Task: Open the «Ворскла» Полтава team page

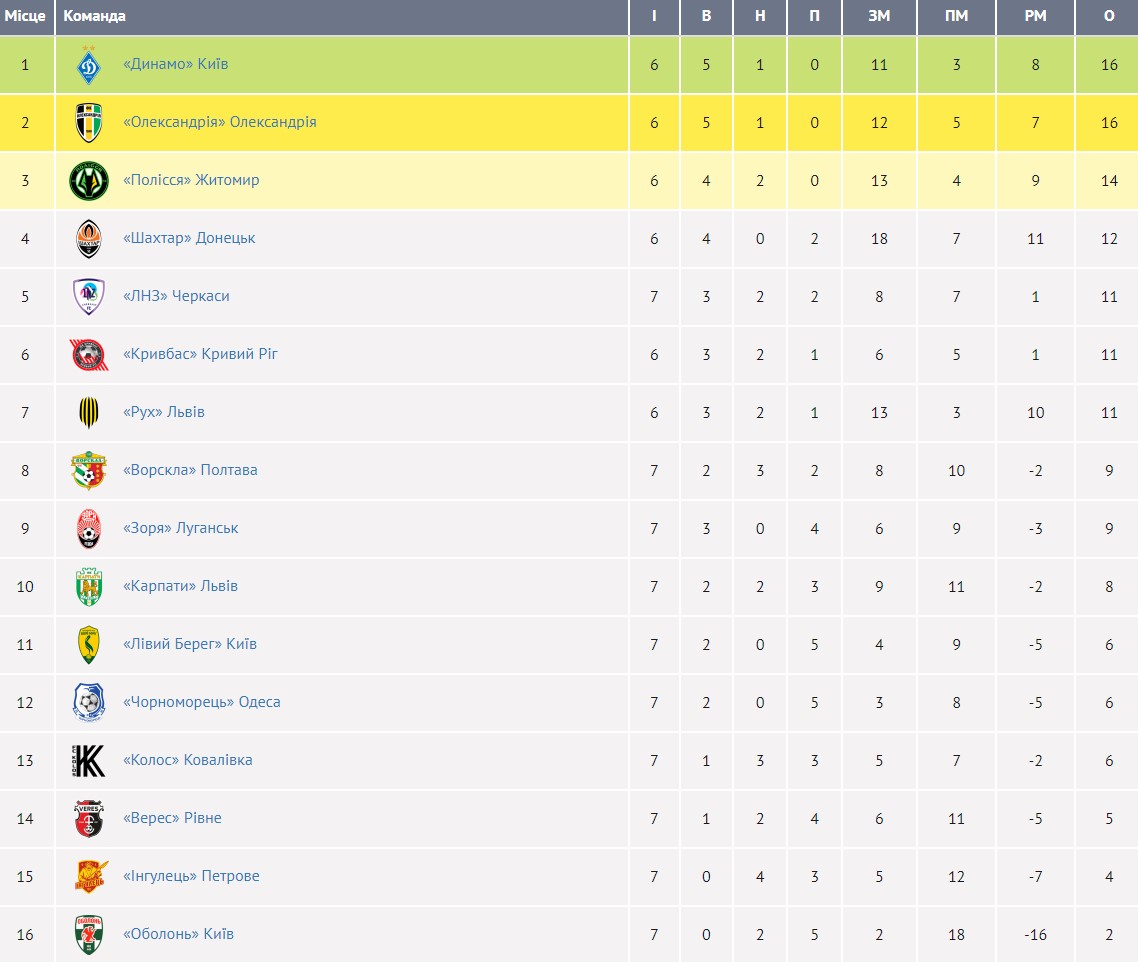Action: 190,470
